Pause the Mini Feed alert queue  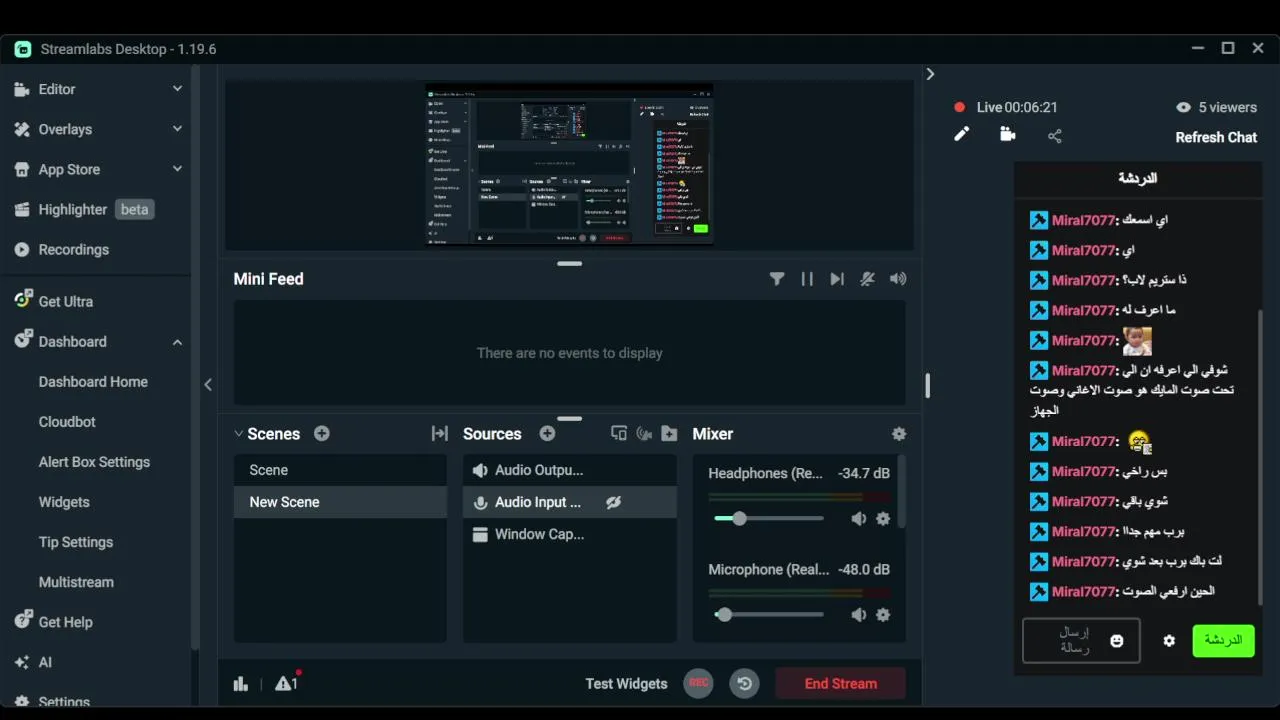click(807, 279)
